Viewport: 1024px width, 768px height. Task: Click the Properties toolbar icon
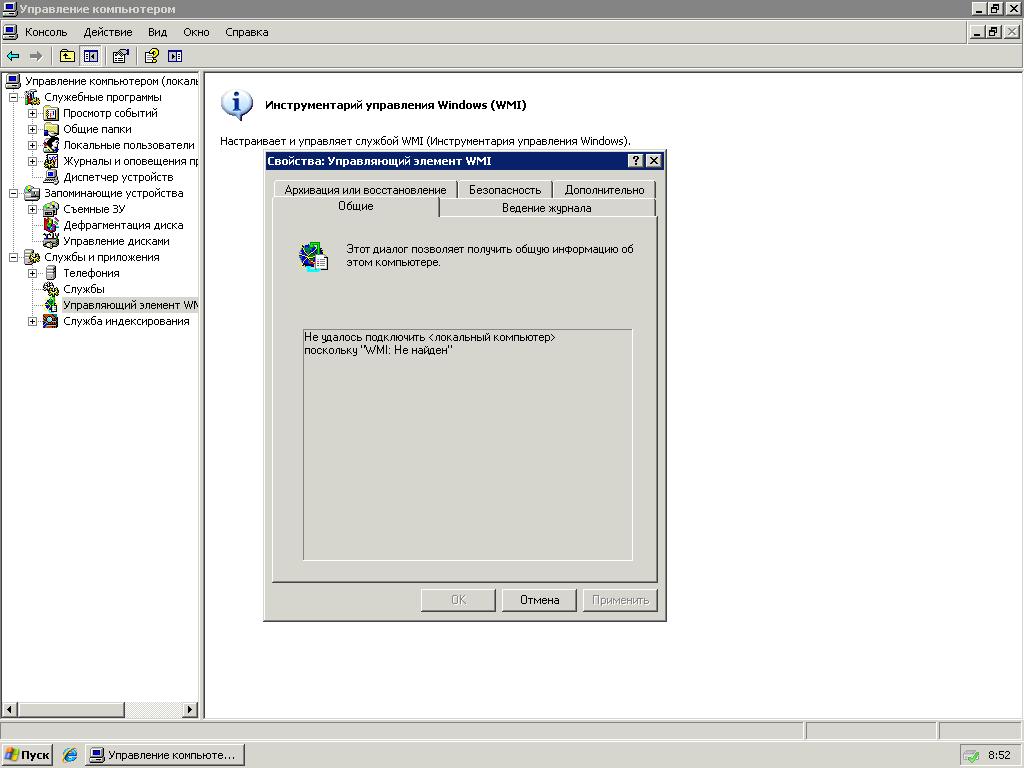point(120,56)
